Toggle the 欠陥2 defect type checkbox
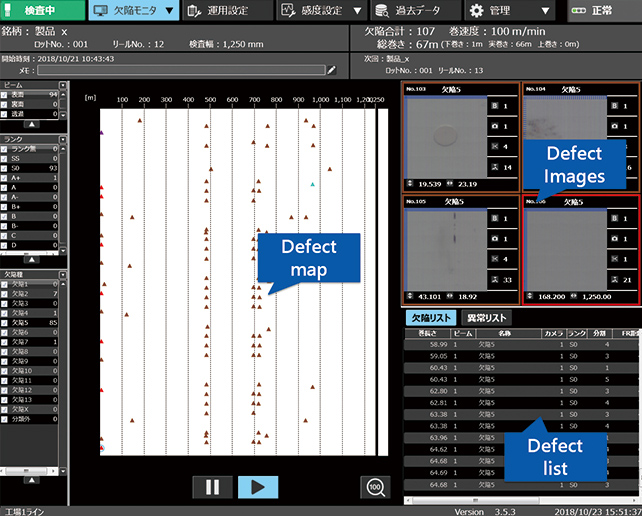The height and width of the screenshot is (516, 642). 4,294
